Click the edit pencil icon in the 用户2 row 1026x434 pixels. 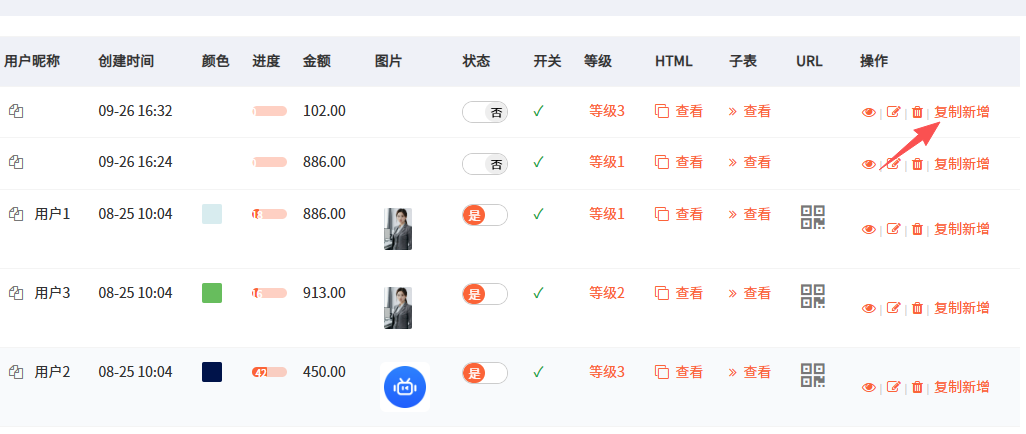[x=894, y=387]
